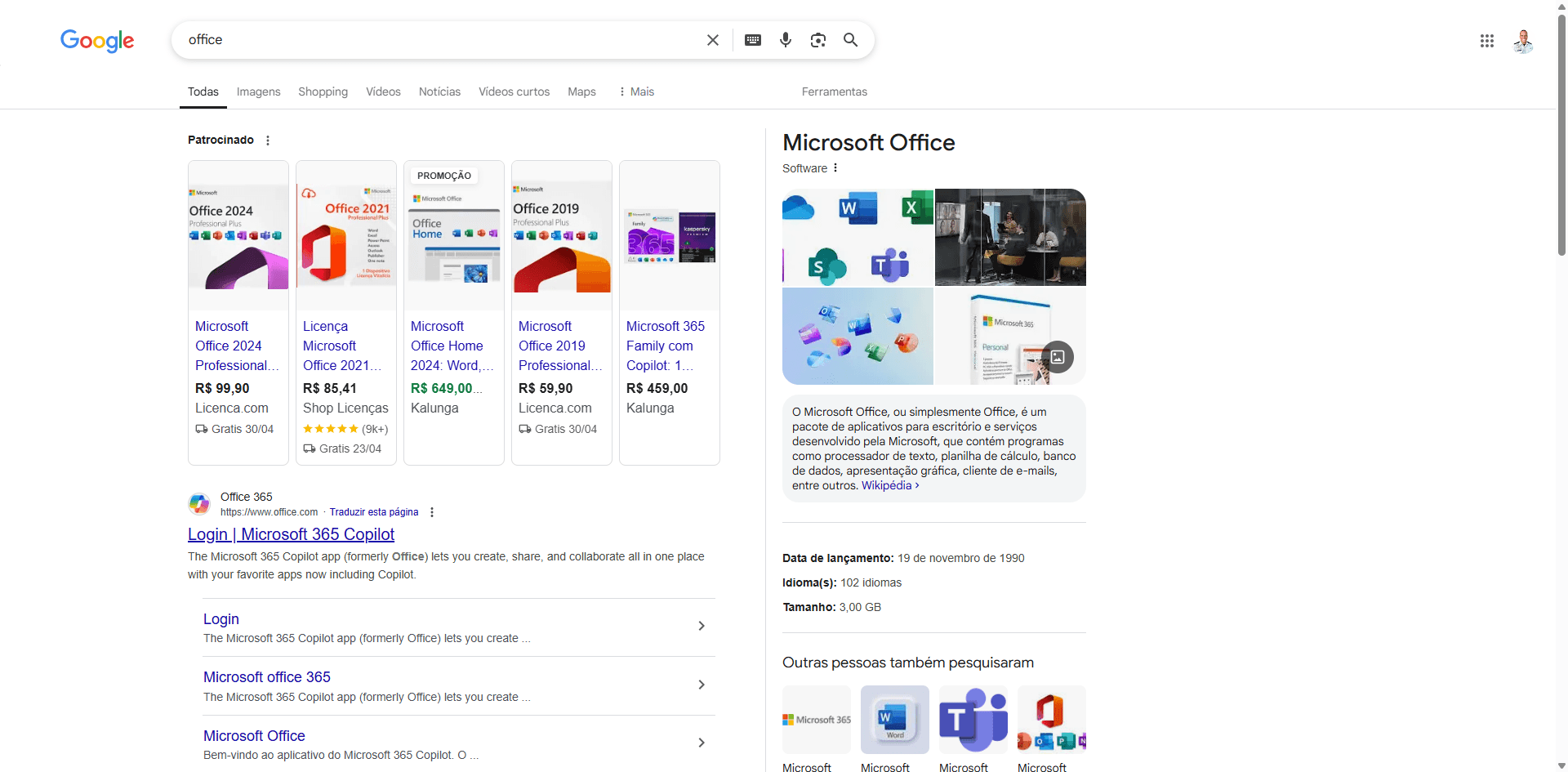
Task: Click the Google logo
Action: 97,40
